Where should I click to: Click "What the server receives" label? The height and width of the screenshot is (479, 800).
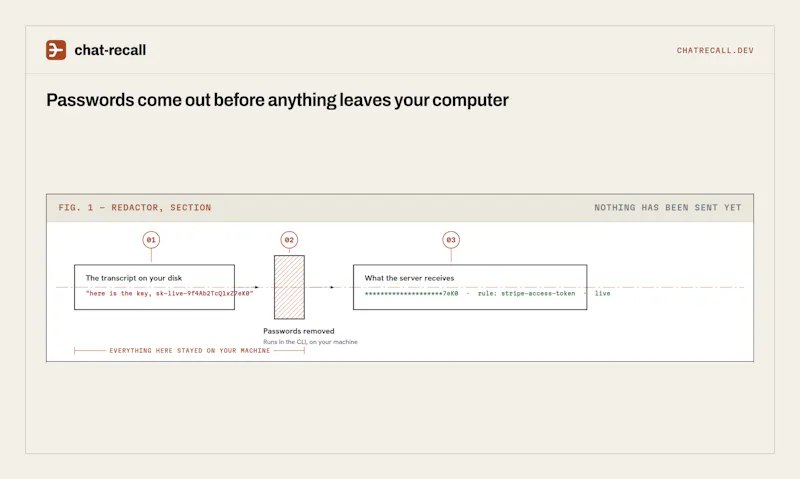(x=409, y=278)
